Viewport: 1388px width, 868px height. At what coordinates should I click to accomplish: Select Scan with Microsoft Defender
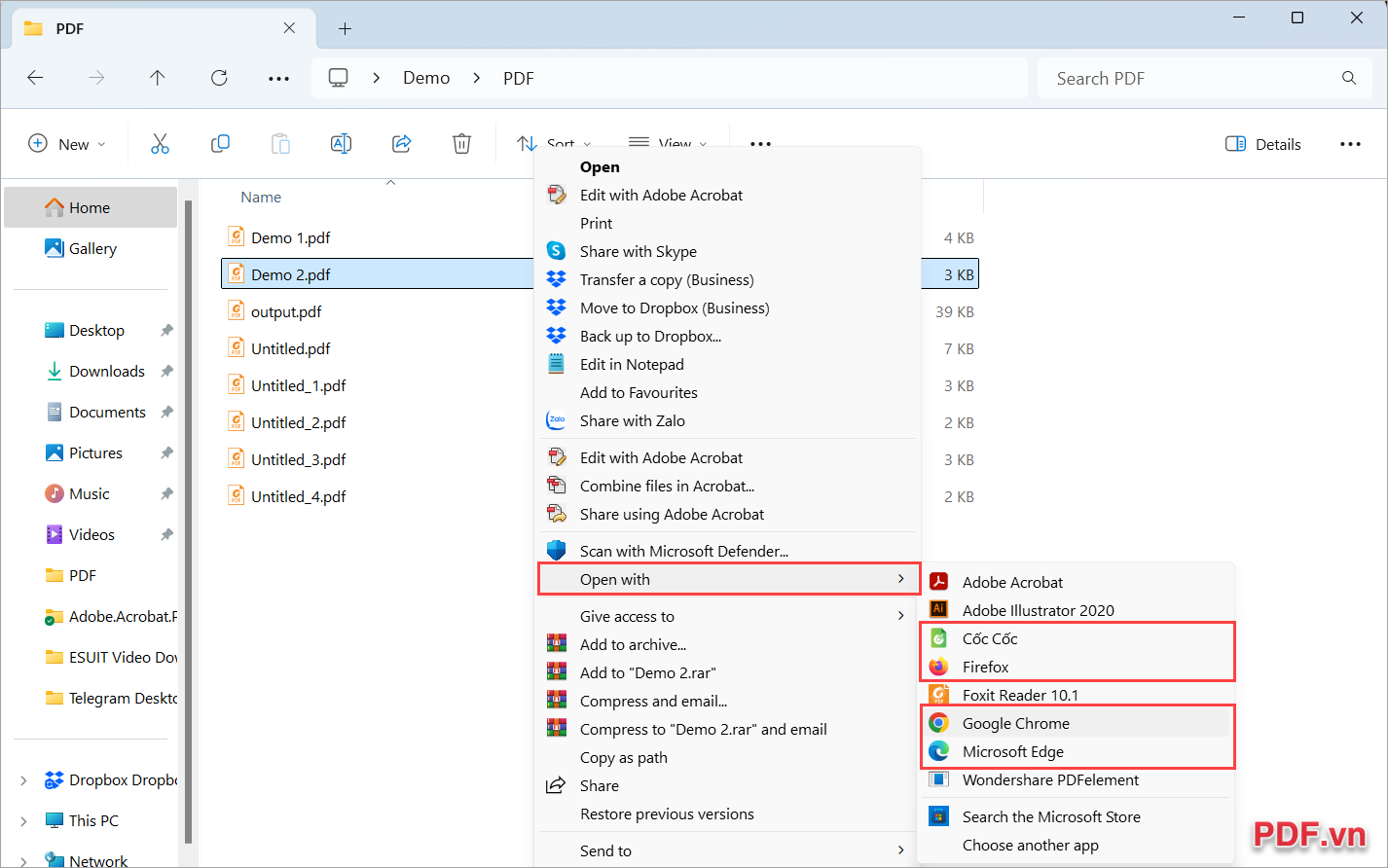pyautogui.click(x=728, y=551)
